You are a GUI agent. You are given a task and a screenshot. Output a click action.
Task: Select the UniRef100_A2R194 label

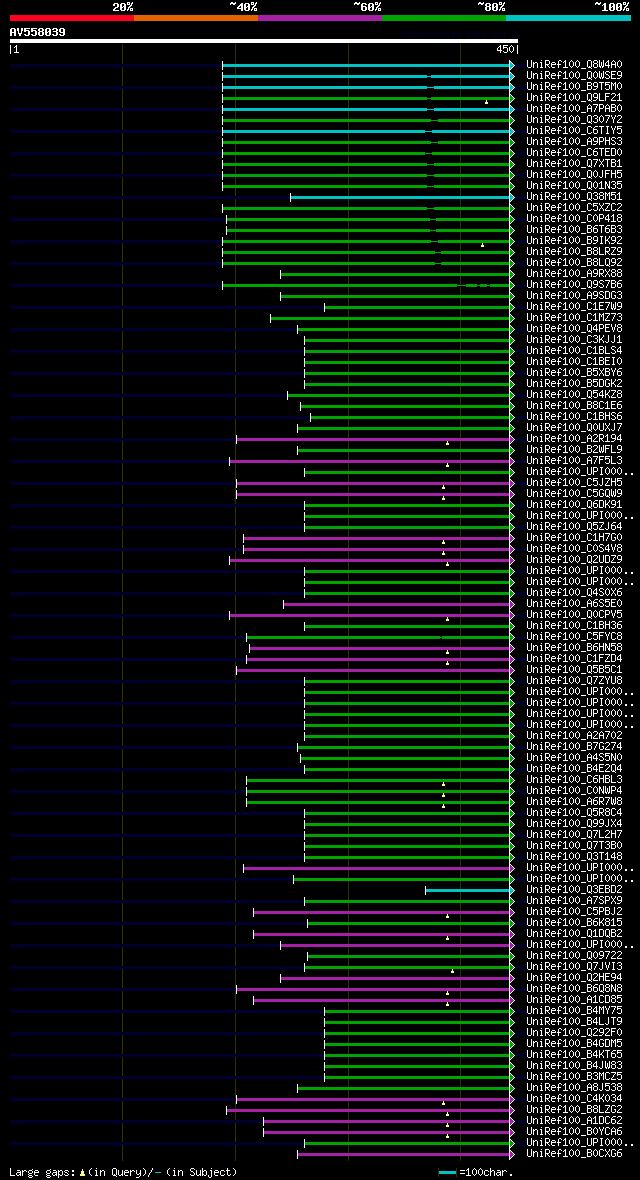[x=574, y=439]
